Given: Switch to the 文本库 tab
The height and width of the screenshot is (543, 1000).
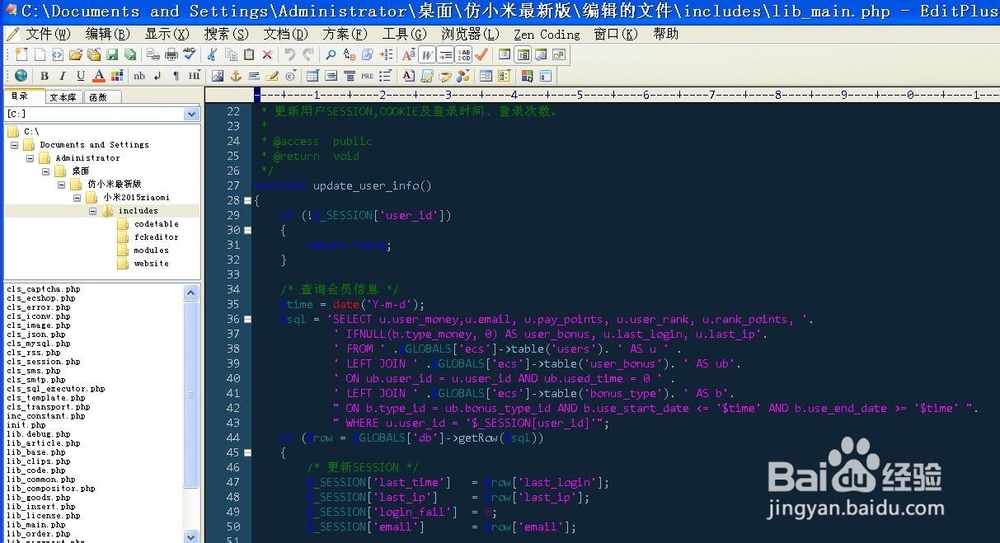Looking at the screenshot, I should click(x=62, y=97).
